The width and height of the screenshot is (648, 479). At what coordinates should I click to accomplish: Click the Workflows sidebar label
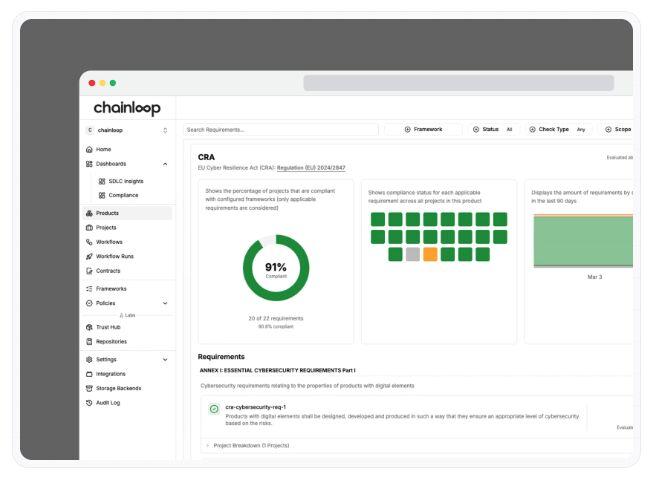click(109, 242)
